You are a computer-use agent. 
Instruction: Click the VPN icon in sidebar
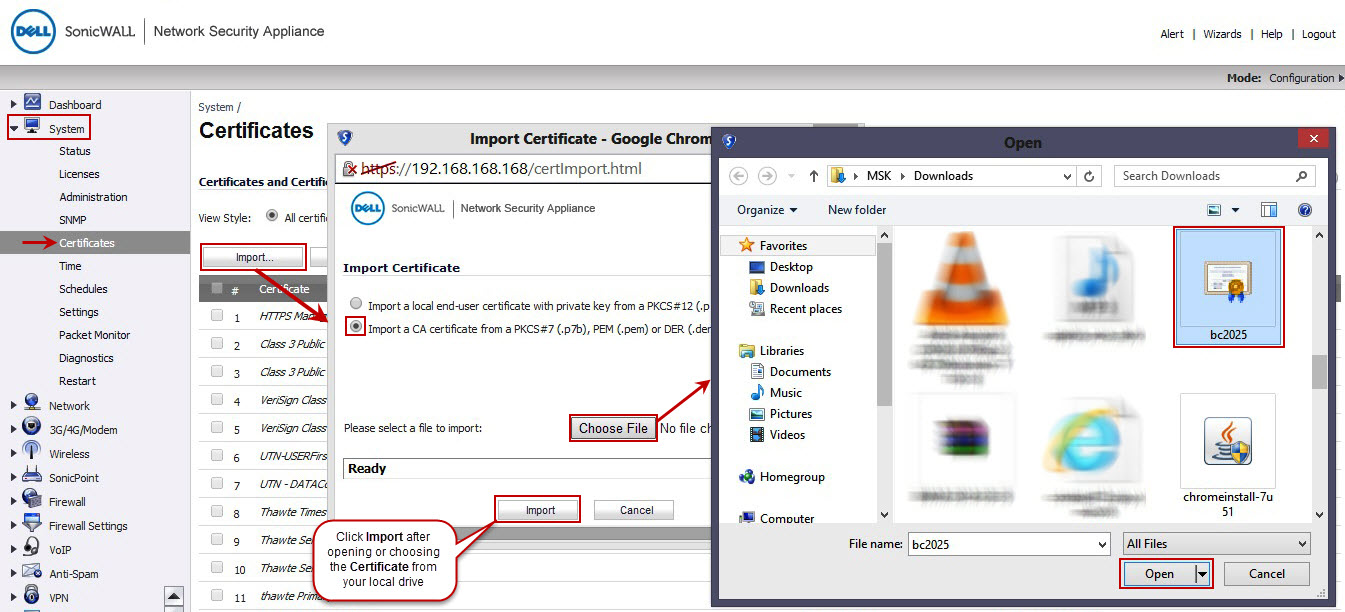tap(32, 596)
